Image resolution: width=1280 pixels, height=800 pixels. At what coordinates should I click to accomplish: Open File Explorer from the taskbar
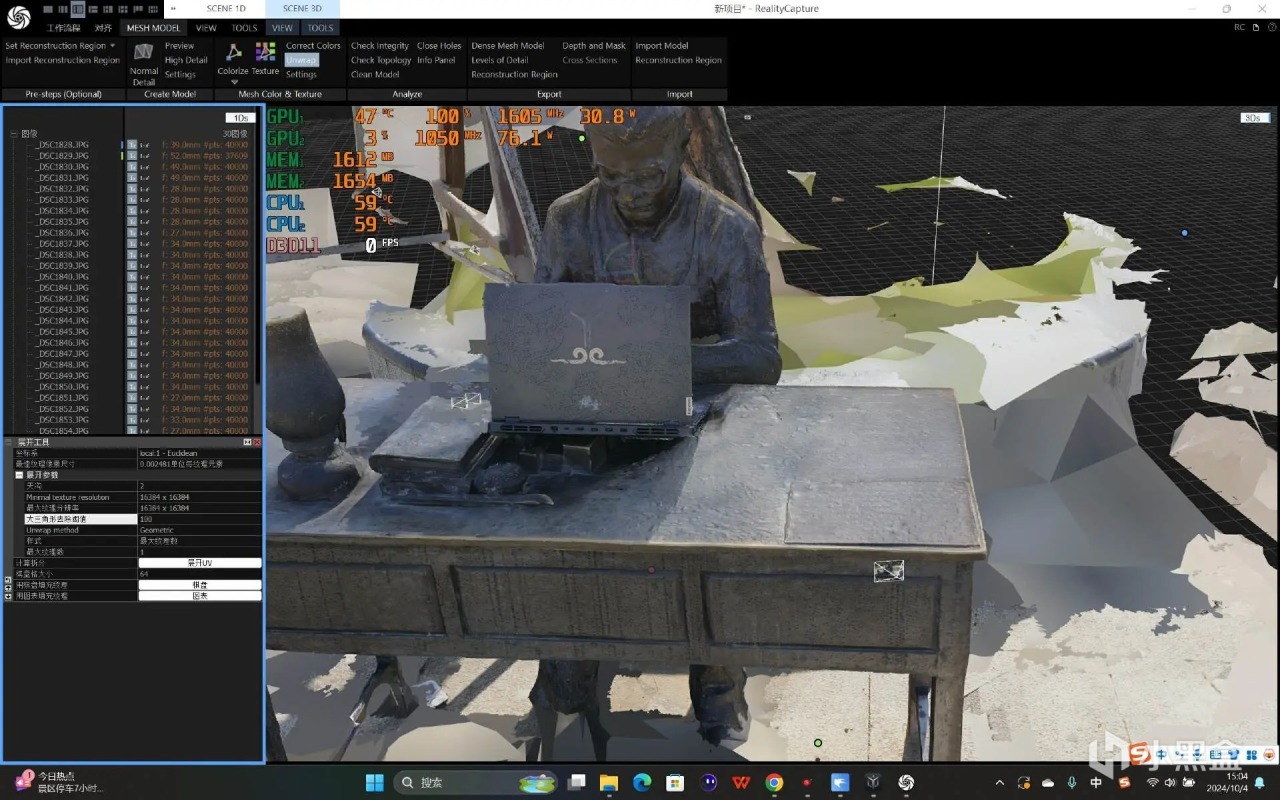point(609,782)
